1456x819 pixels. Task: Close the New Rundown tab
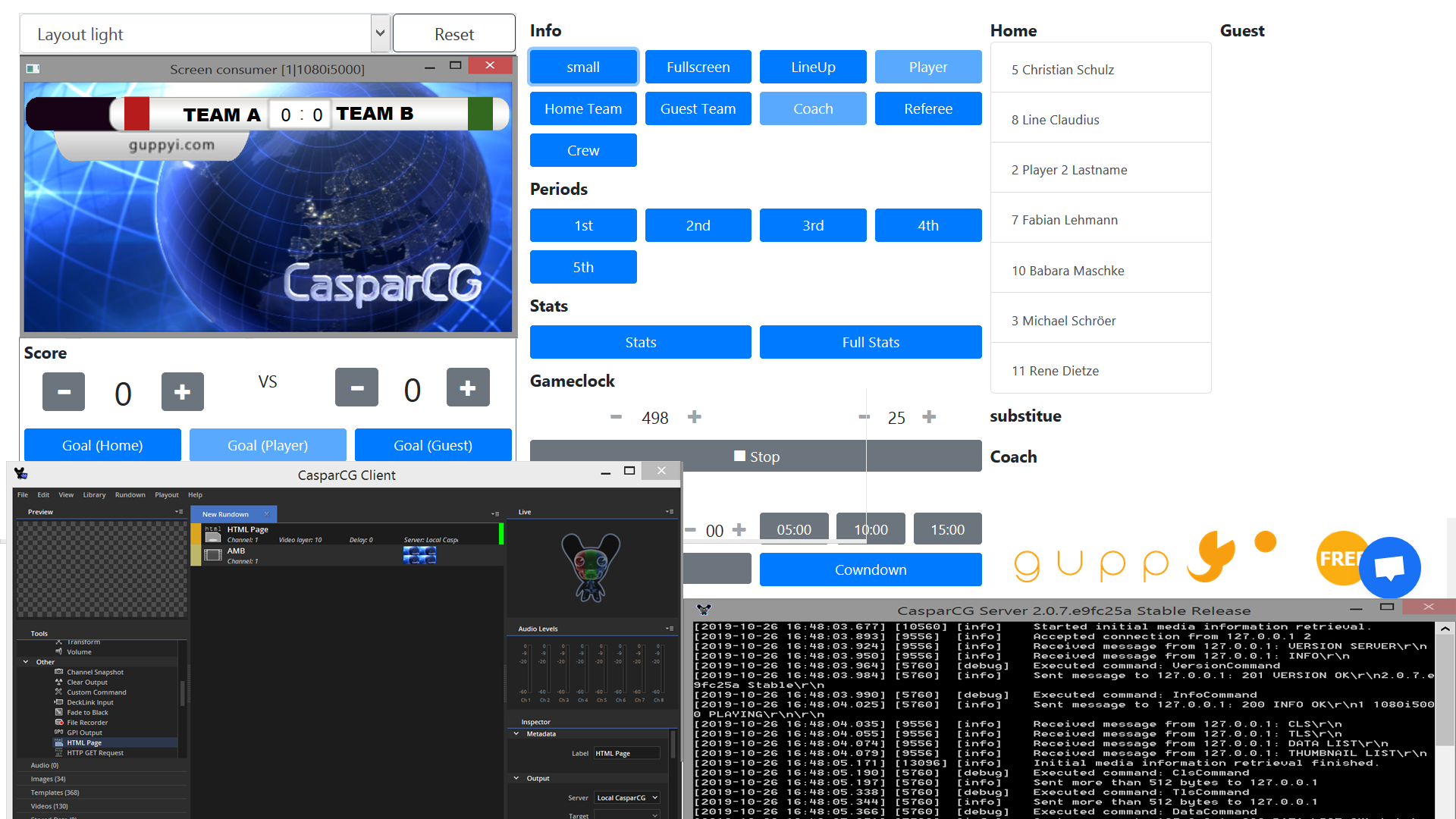coord(266,513)
